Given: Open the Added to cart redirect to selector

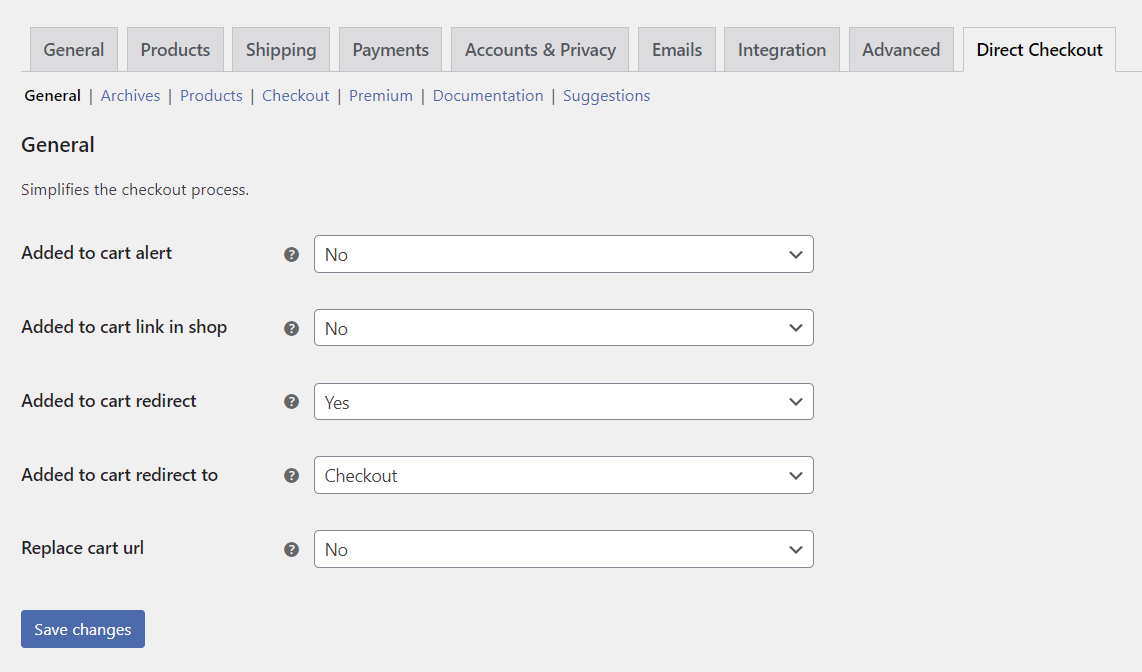Looking at the screenshot, I should pos(563,475).
